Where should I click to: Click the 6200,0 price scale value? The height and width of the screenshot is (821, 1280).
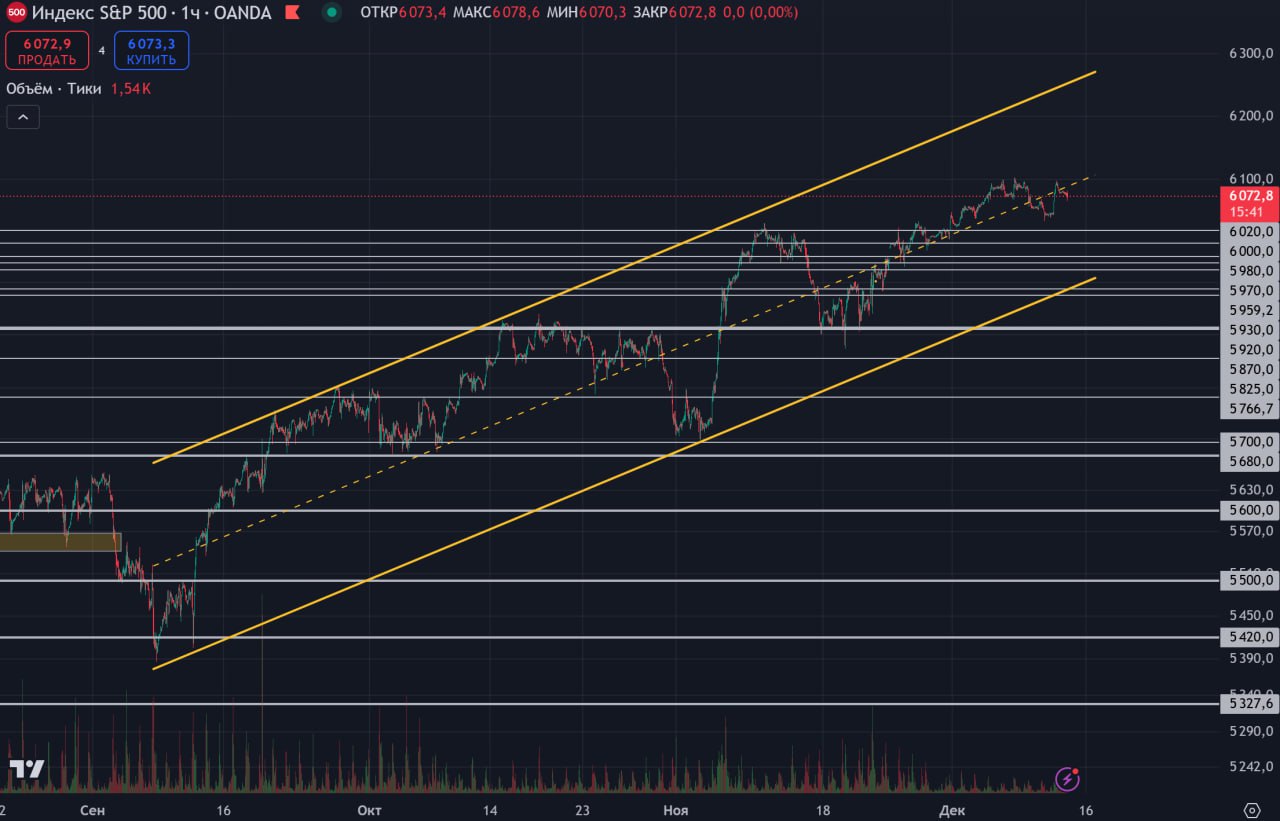[x=1250, y=116]
